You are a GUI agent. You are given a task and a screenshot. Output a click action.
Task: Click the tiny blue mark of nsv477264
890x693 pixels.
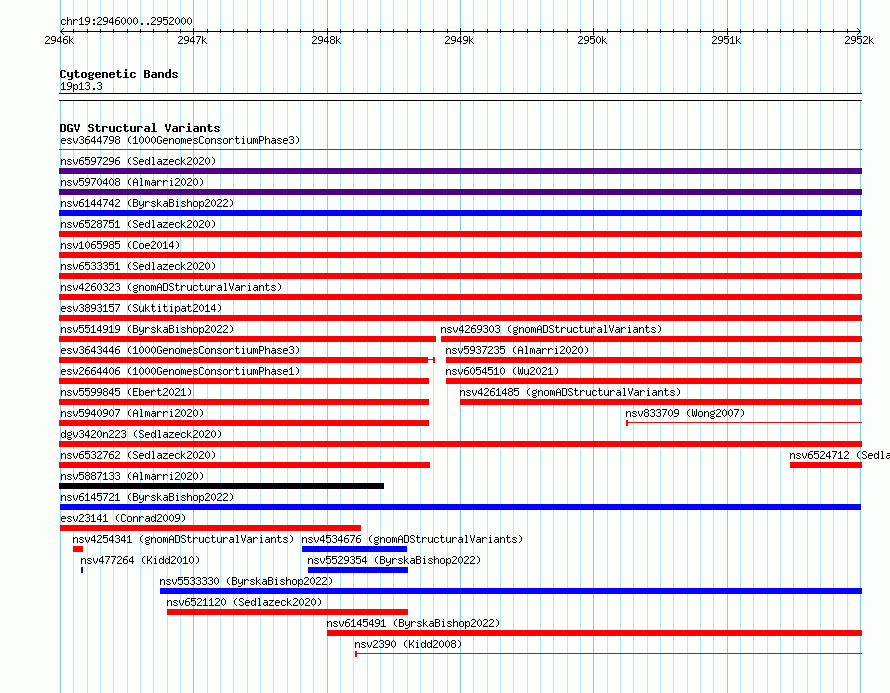tap(82, 570)
